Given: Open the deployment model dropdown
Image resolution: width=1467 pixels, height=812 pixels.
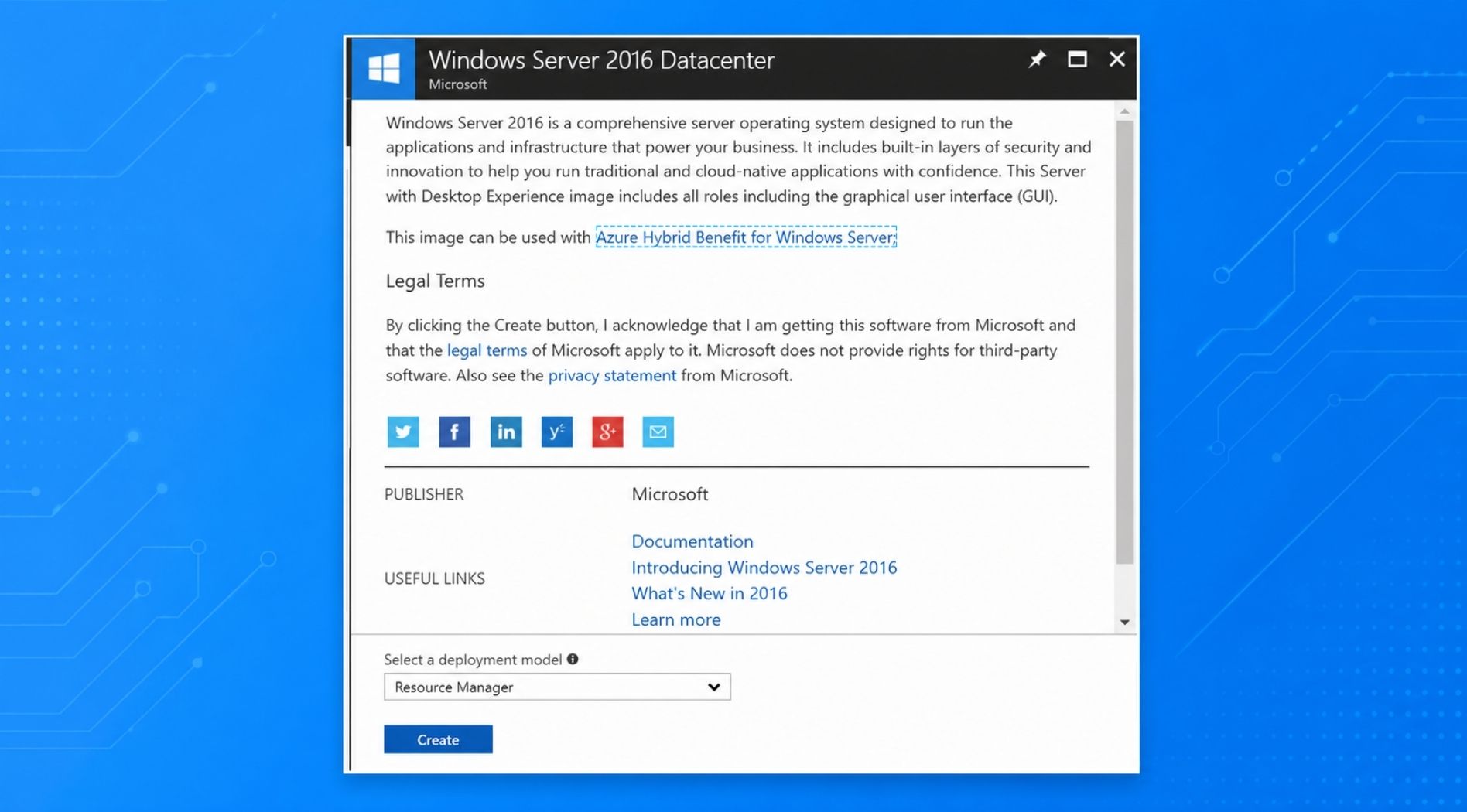Looking at the screenshot, I should click(557, 687).
